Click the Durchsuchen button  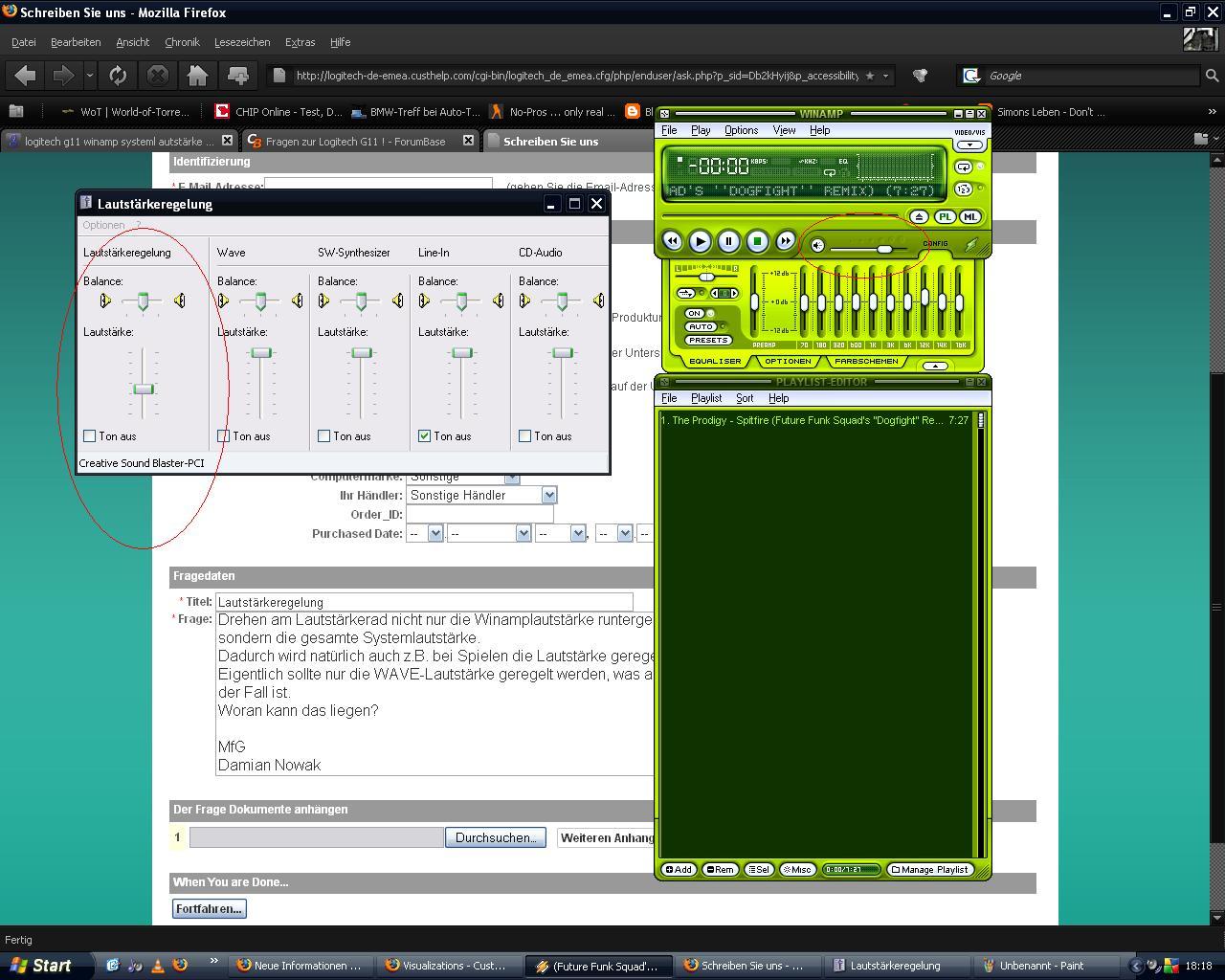pyautogui.click(x=495, y=837)
